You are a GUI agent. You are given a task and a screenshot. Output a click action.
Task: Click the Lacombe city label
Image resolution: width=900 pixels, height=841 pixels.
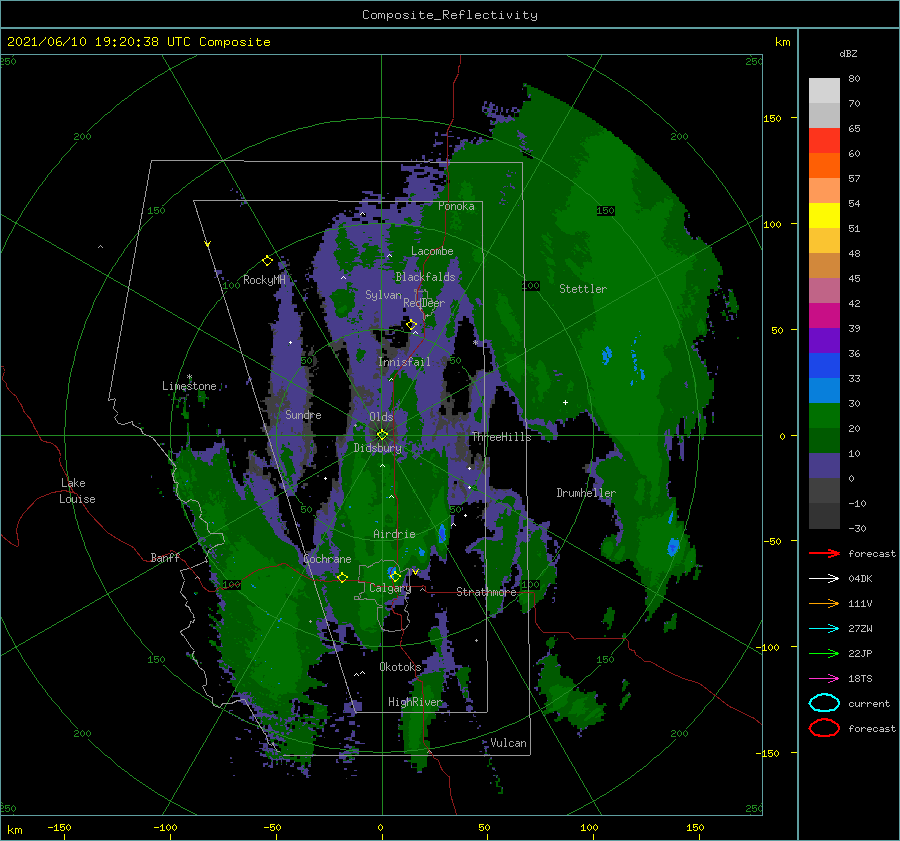coord(432,251)
